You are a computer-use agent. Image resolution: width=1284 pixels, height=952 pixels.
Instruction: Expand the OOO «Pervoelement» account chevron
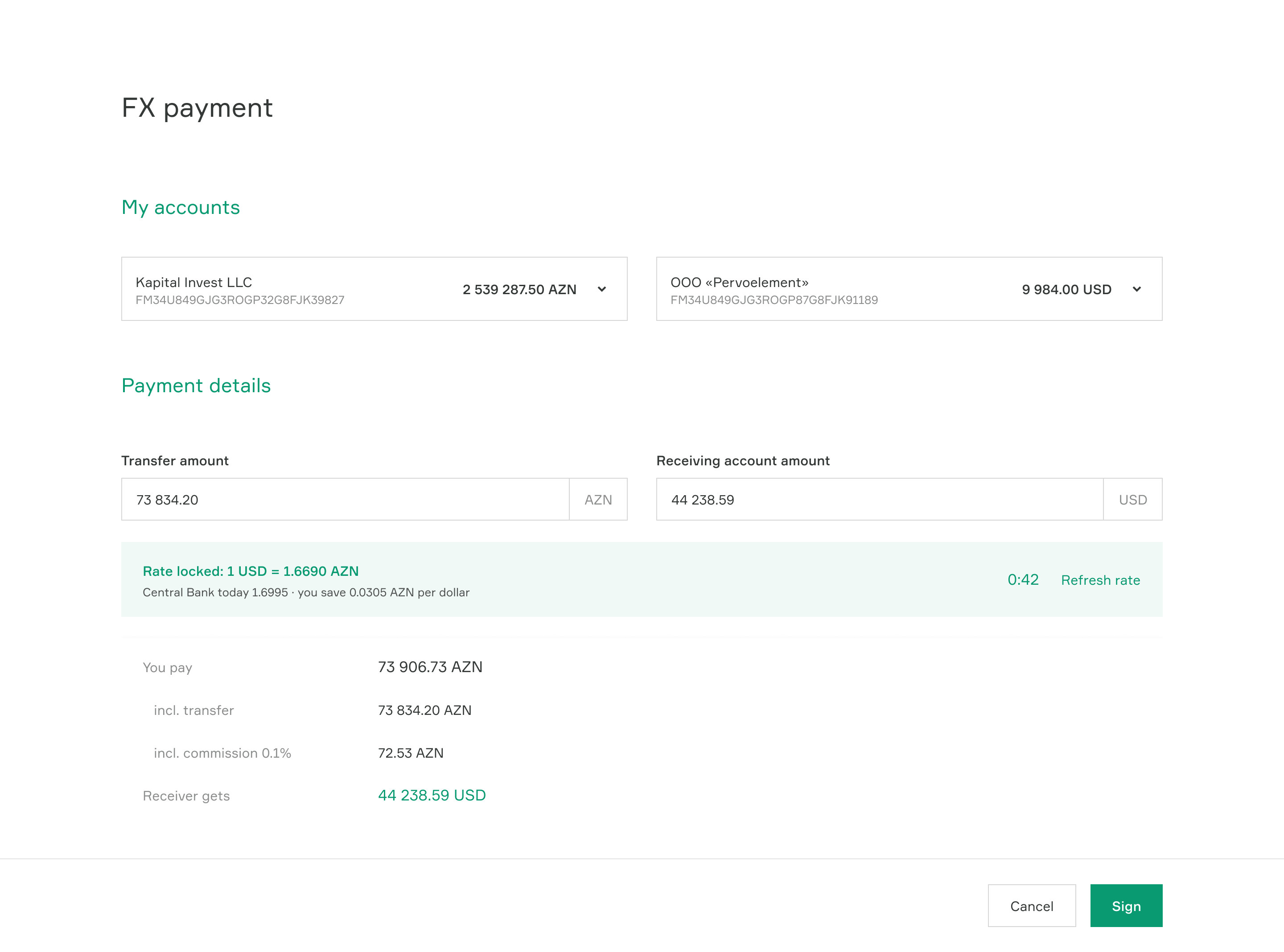pyautogui.click(x=1136, y=289)
